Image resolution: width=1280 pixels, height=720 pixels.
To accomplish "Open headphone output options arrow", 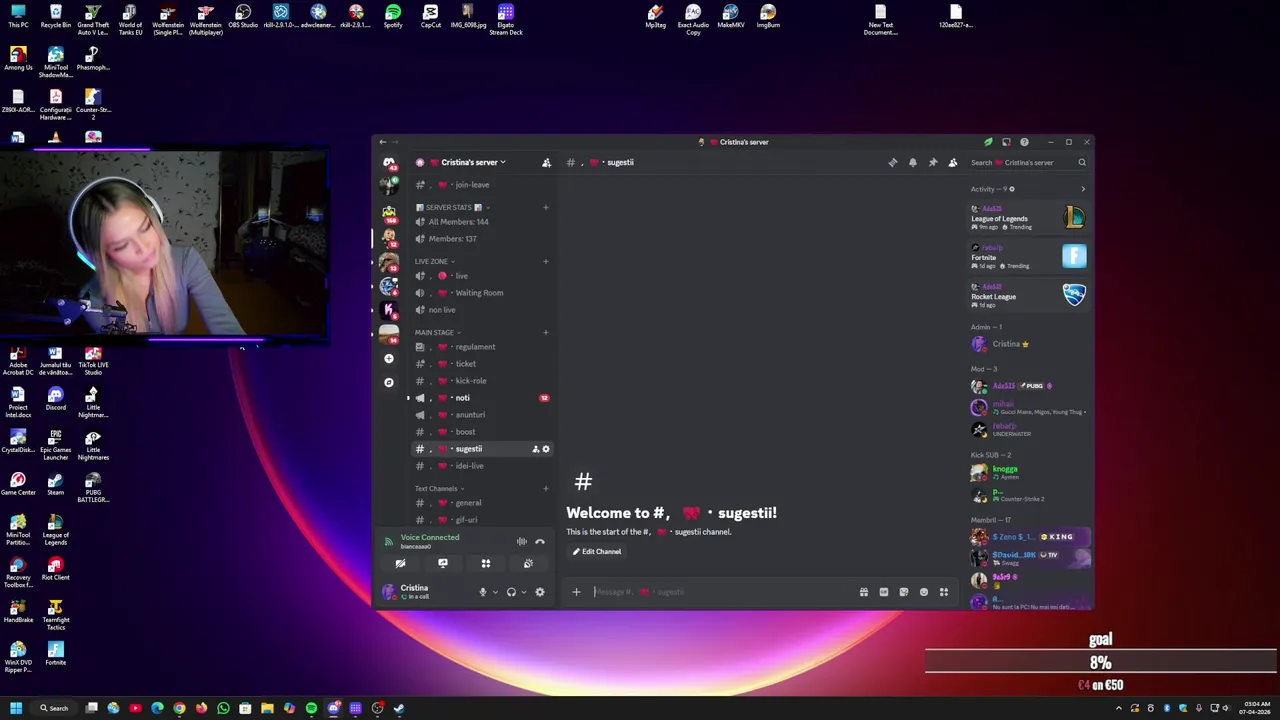I will point(523,592).
